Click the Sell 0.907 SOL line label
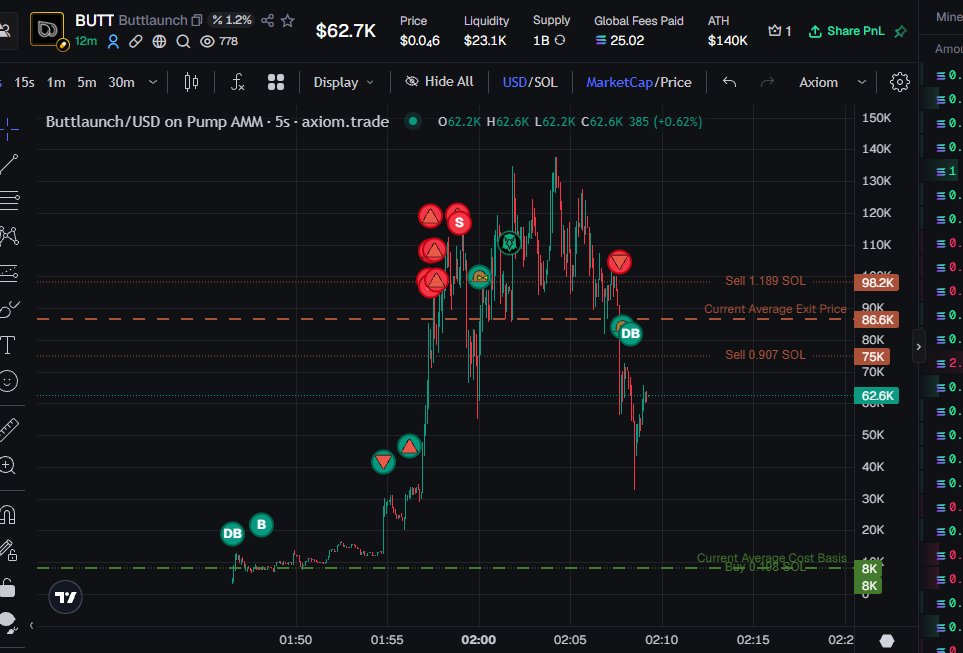The image size is (963, 653). (x=765, y=354)
